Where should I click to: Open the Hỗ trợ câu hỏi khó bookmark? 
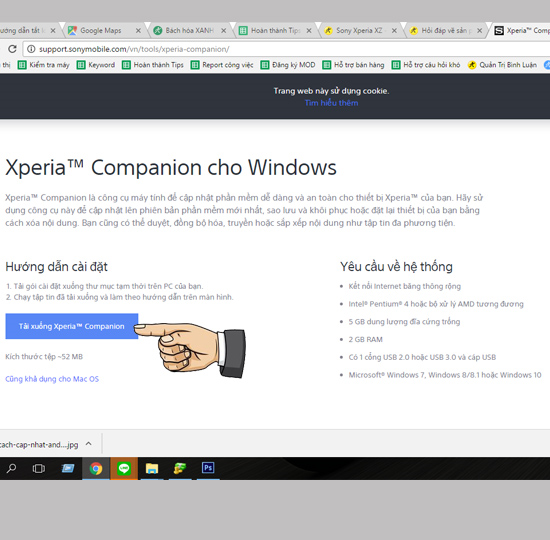tap(426, 65)
